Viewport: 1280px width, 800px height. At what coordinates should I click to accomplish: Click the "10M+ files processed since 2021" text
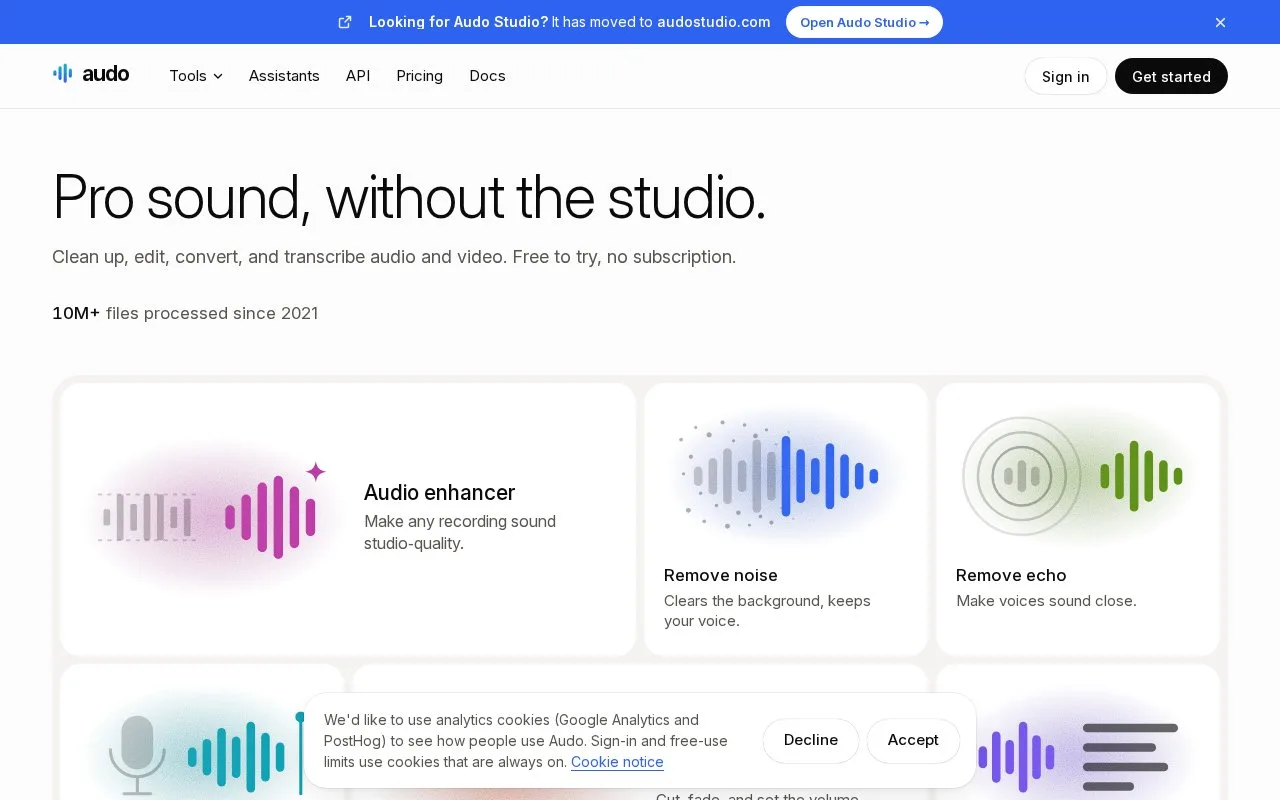point(185,313)
